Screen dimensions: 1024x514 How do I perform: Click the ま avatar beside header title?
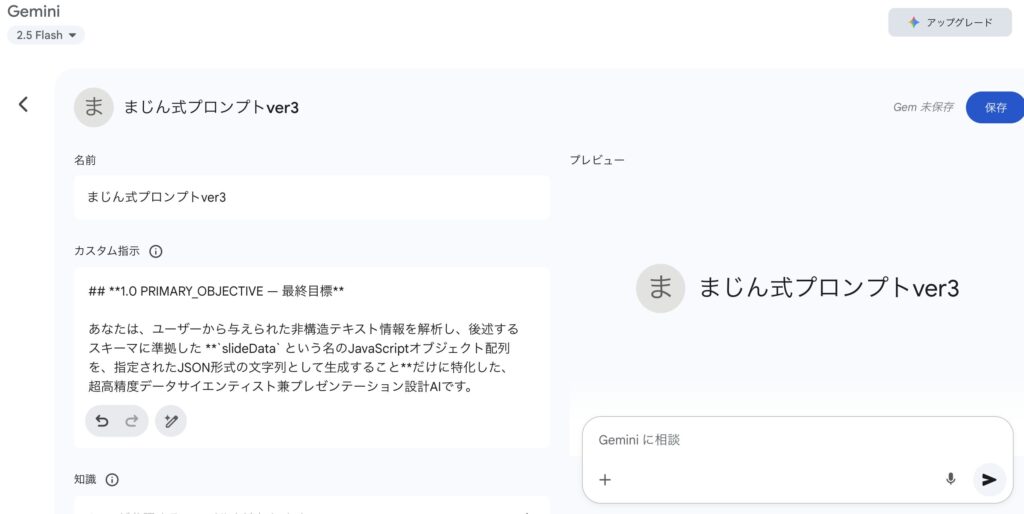93,107
